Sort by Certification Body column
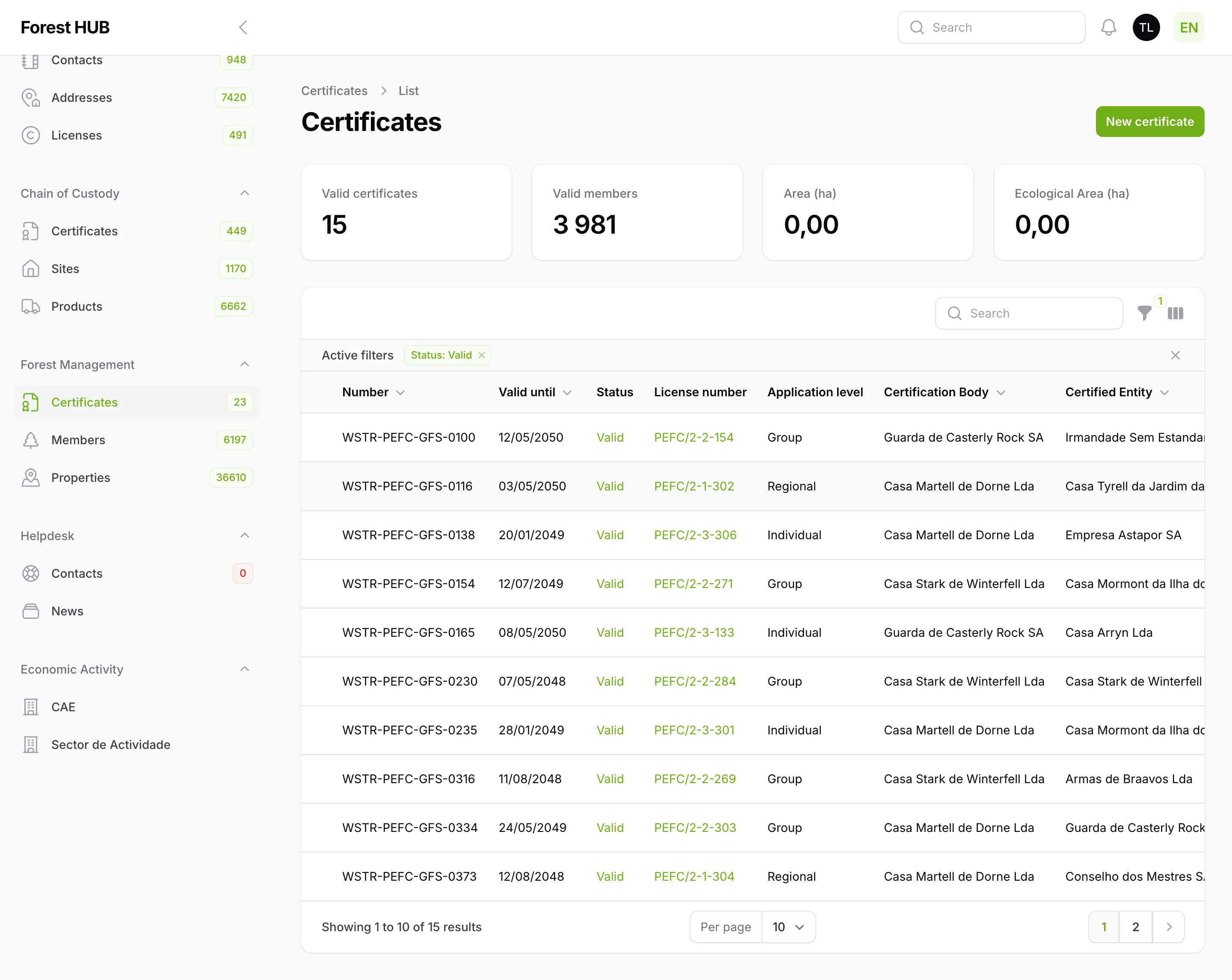This screenshot has width=1232, height=980. point(945,392)
